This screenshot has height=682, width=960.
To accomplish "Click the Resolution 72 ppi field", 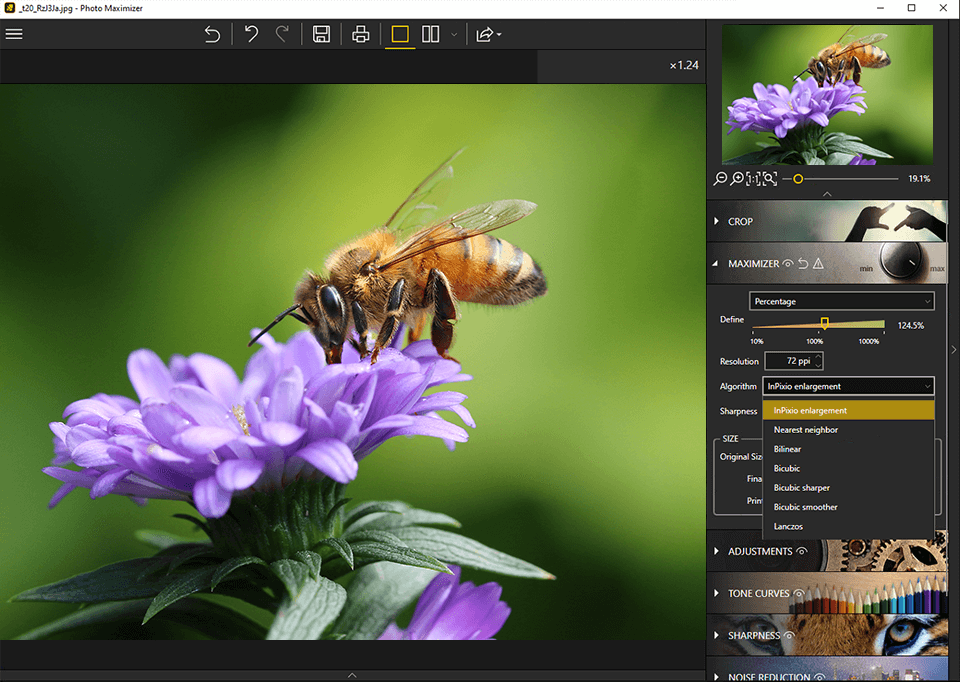I will tap(791, 361).
